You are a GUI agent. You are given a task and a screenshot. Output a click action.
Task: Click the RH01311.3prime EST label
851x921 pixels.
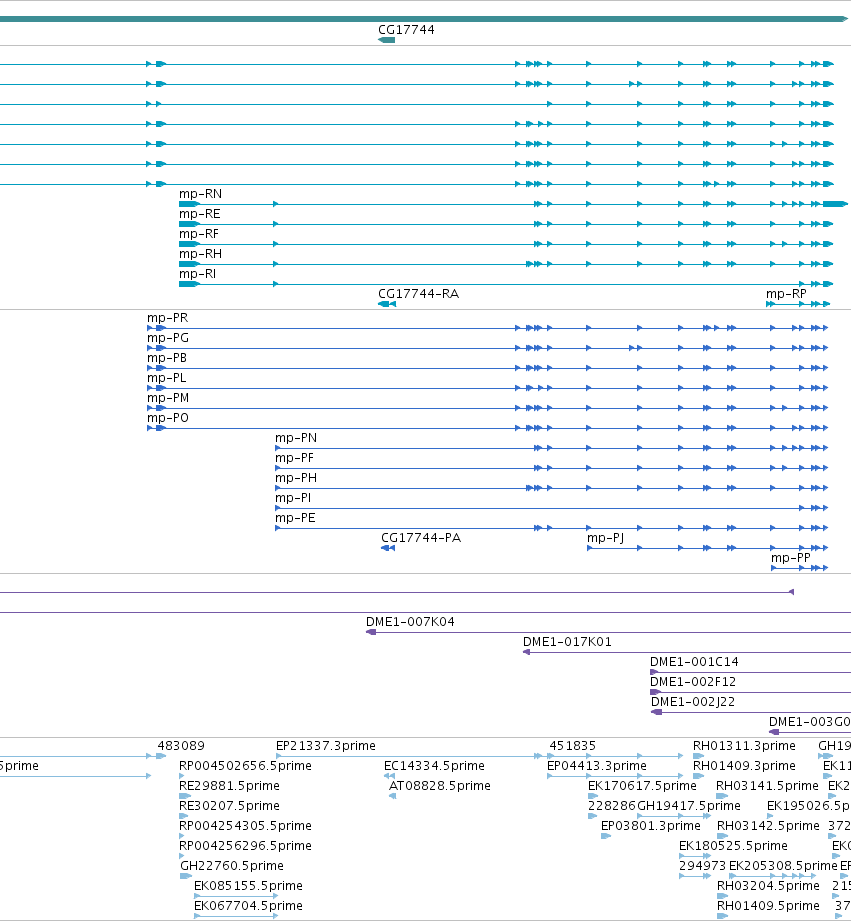click(x=744, y=745)
